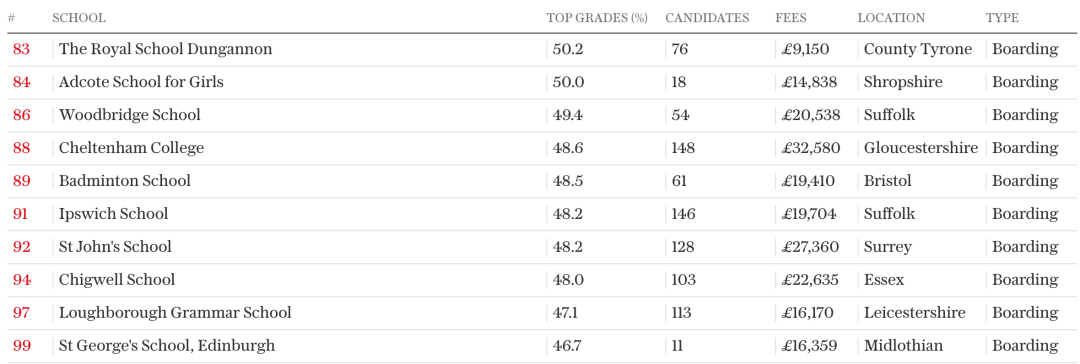
Task: Sort table by FEES header
Action: [791, 18]
